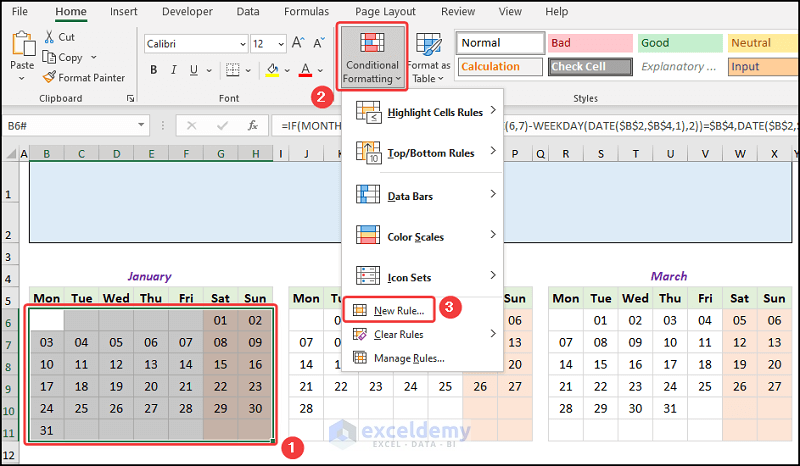Open font color dropdown arrow

[x=320, y=70]
